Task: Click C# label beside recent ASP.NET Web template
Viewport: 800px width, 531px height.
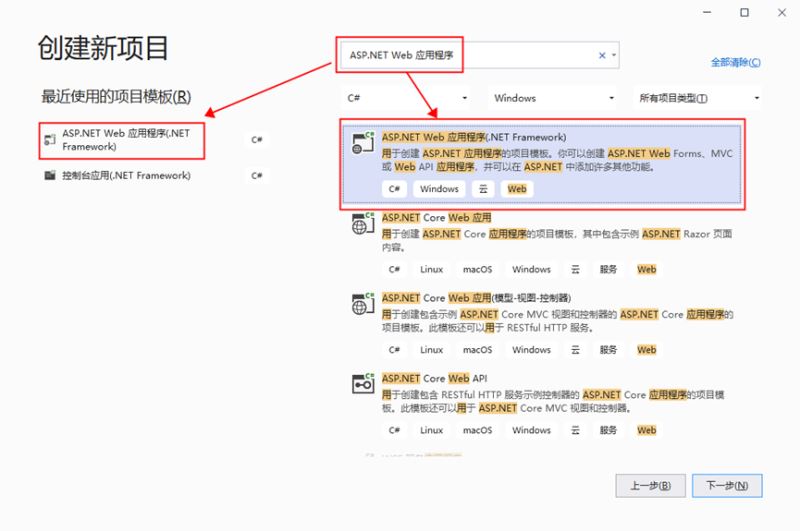Action: 257,140
